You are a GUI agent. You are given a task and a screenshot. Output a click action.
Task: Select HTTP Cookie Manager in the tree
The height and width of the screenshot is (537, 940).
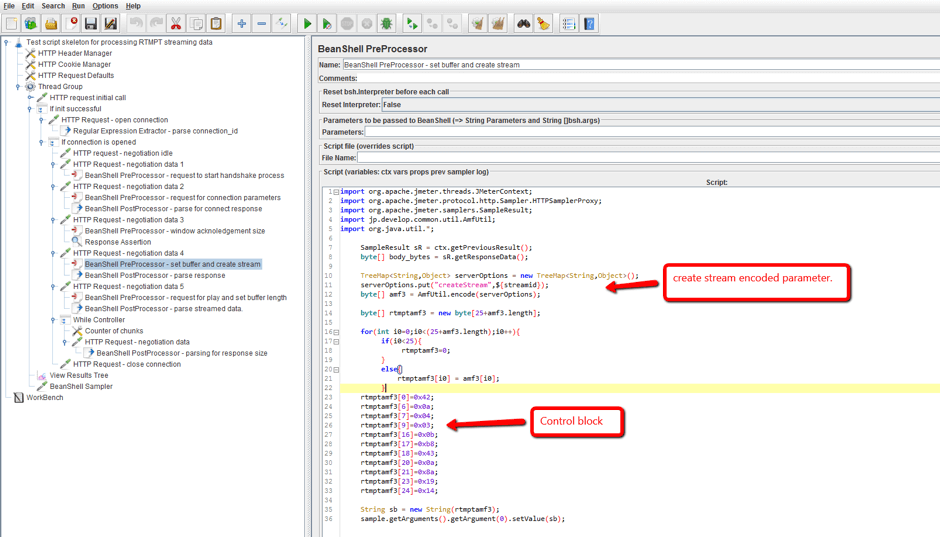[x=74, y=64]
